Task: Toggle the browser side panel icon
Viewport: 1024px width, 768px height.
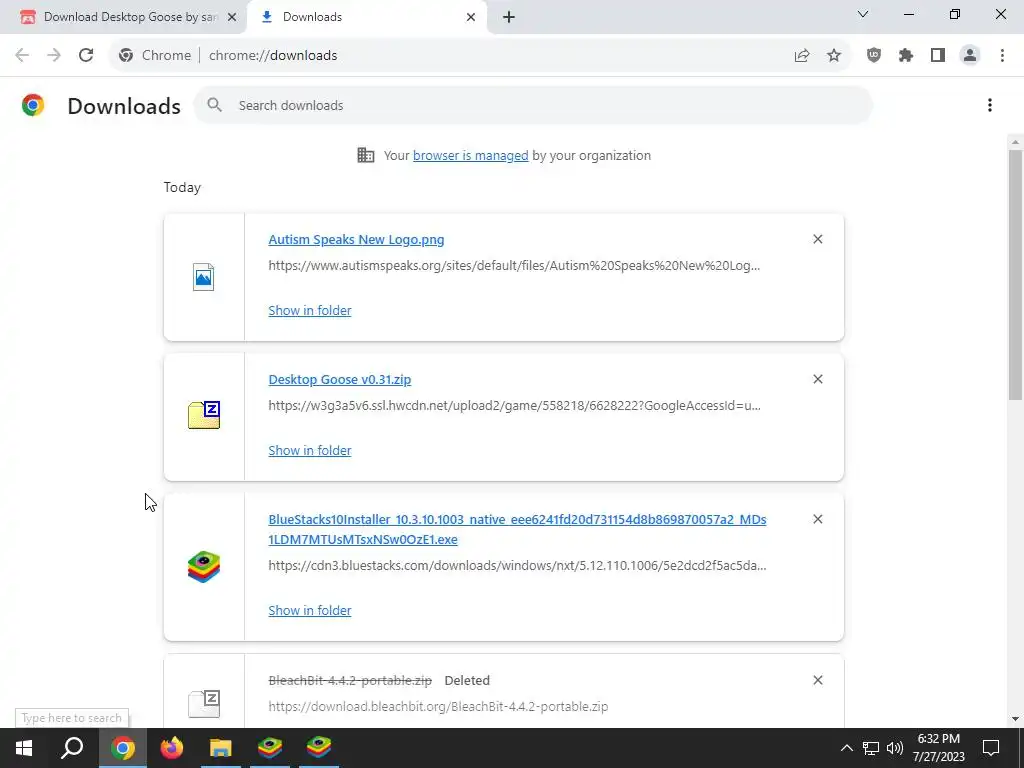Action: (938, 56)
